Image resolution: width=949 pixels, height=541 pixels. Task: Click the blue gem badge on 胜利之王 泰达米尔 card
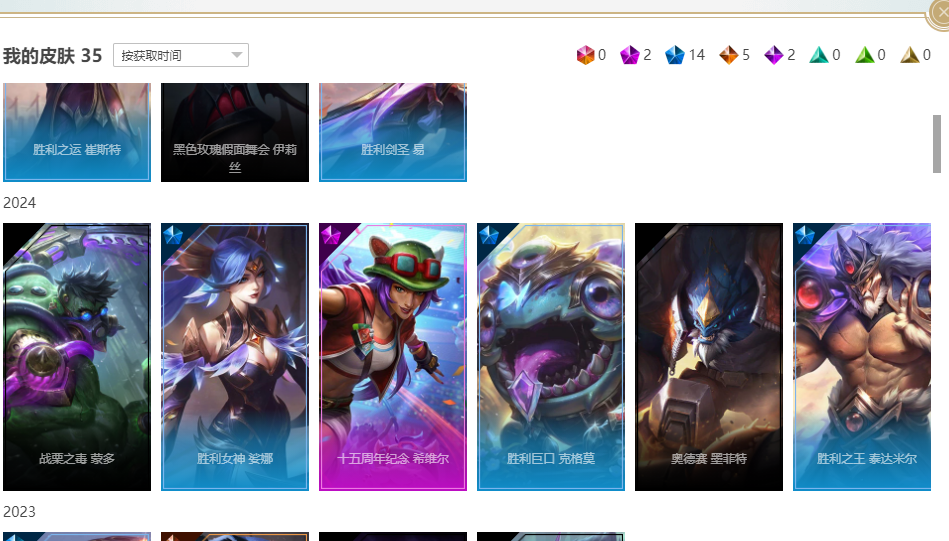pyautogui.click(x=806, y=235)
